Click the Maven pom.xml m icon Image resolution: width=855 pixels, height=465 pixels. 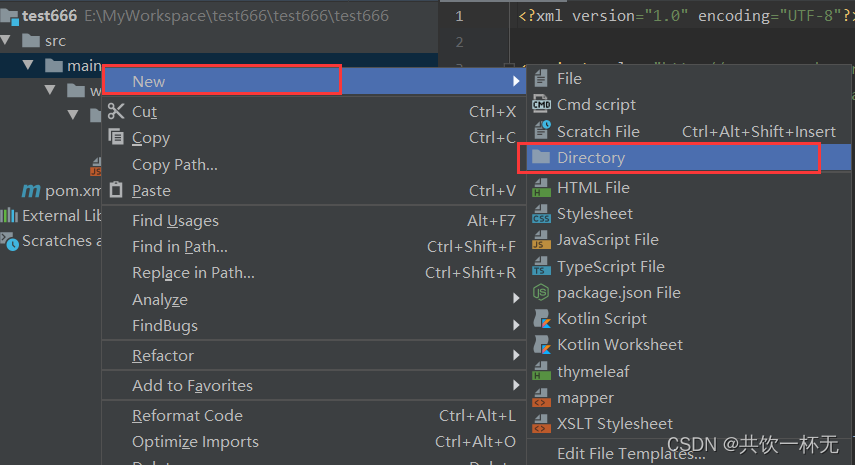click(x=31, y=190)
